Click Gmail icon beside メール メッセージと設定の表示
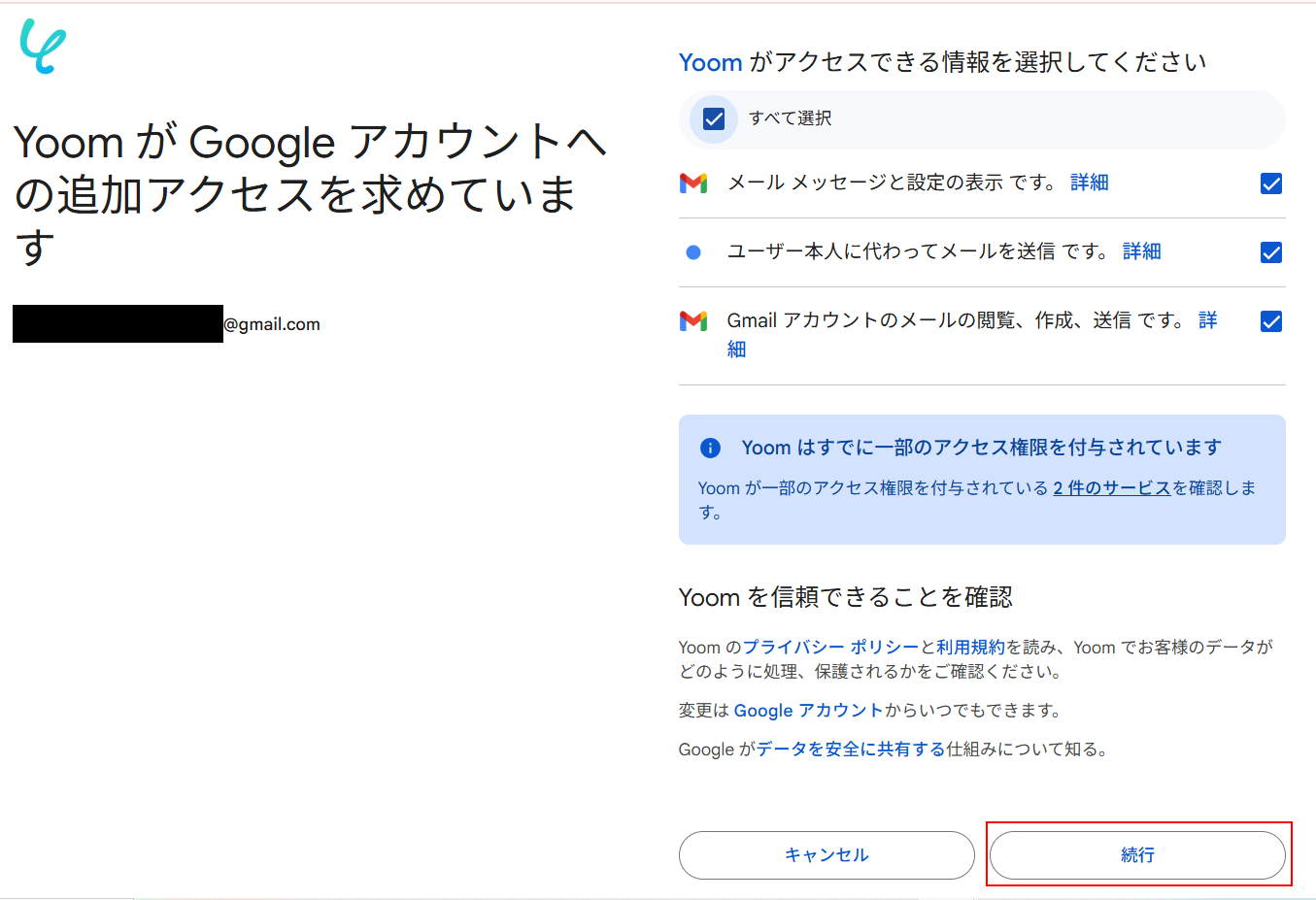The width and height of the screenshot is (1316, 900). 693,183
